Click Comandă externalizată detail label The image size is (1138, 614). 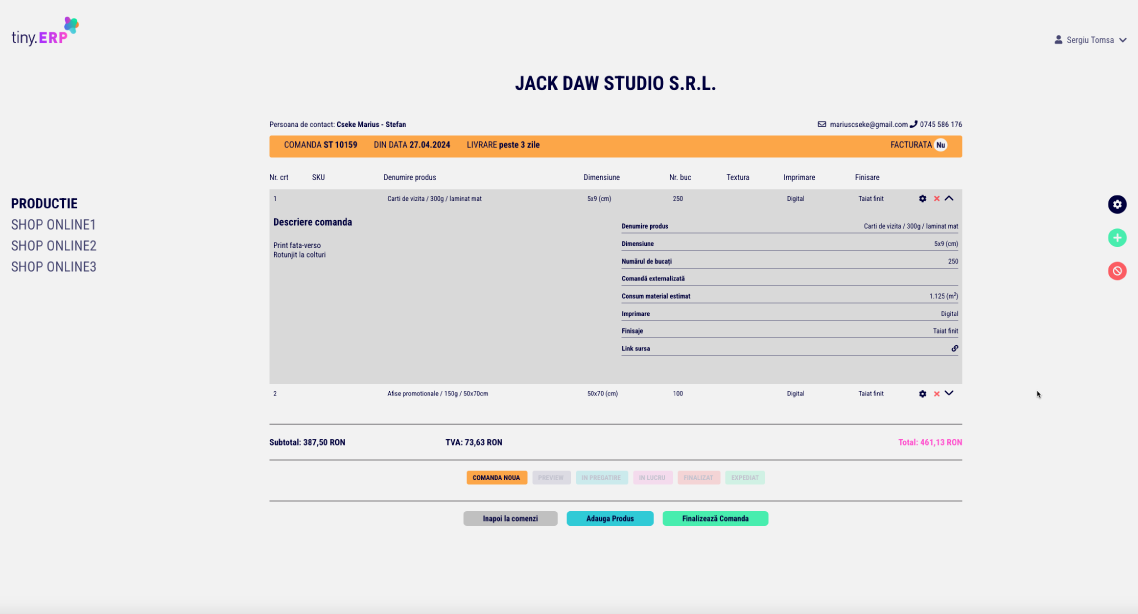coord(653,279)
